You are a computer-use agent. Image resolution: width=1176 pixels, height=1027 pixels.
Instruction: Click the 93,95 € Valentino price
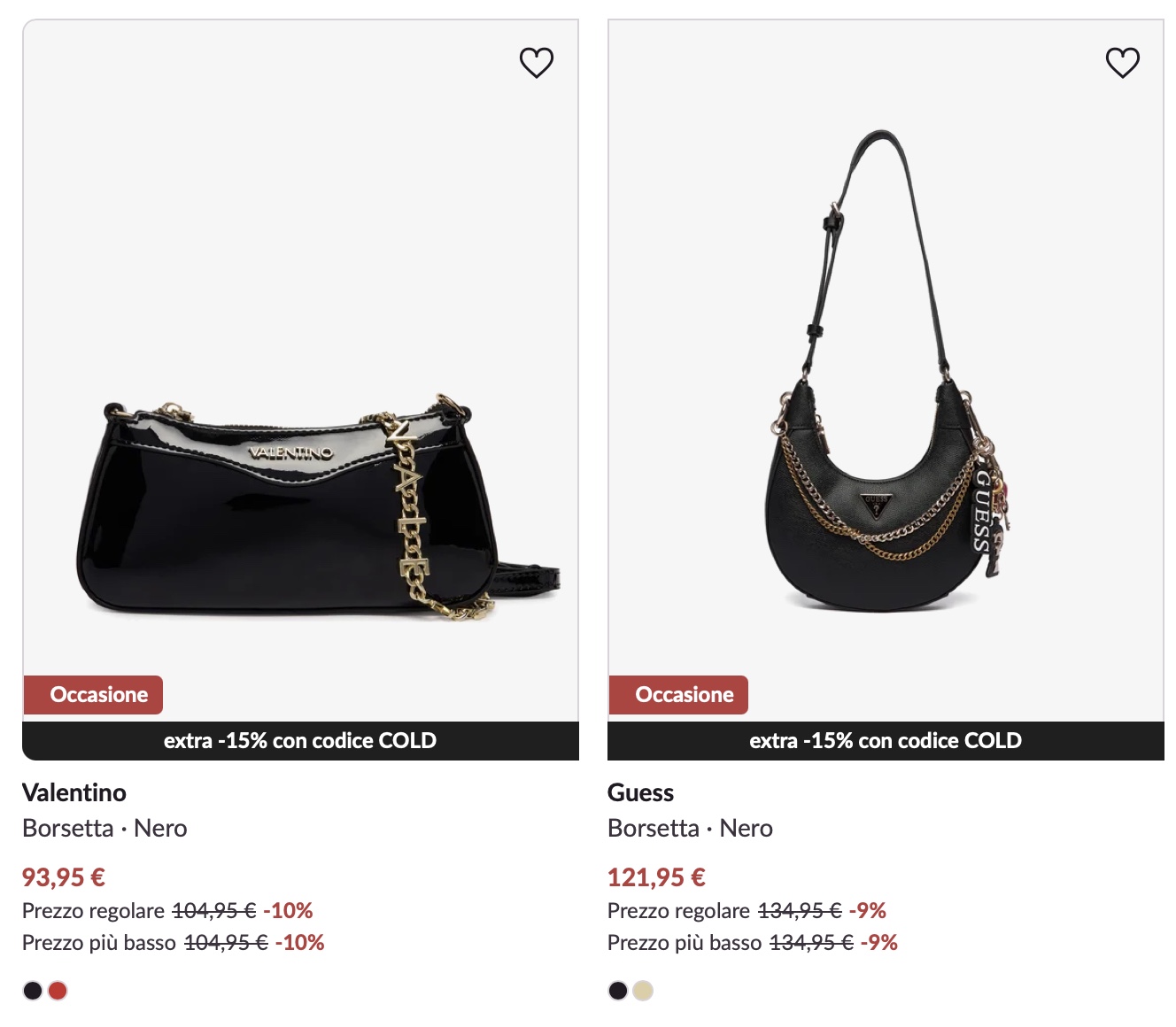(x=64, y=877)
